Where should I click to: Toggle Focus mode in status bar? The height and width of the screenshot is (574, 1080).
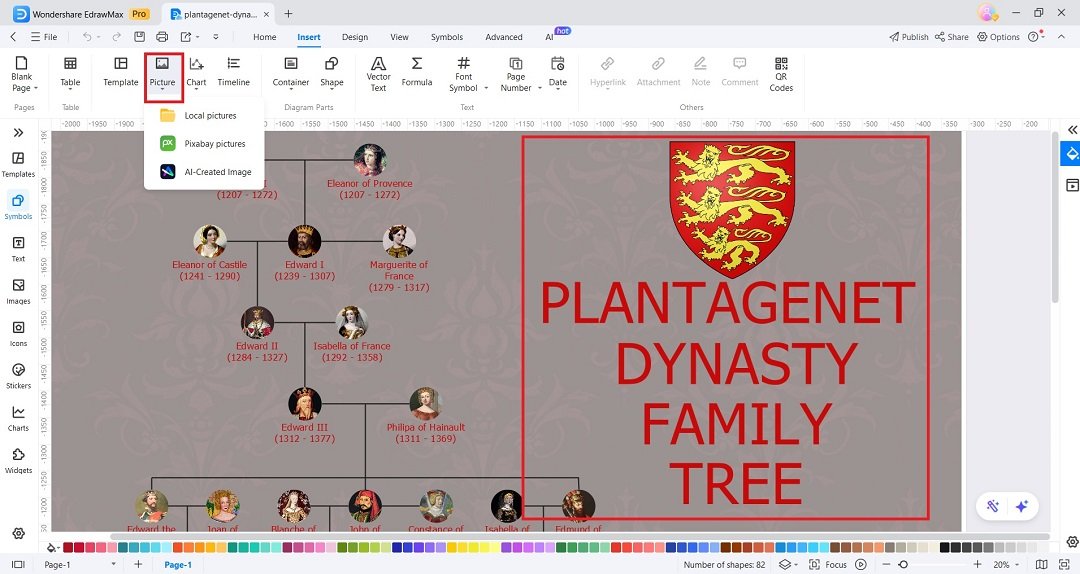tap(827, 564)
